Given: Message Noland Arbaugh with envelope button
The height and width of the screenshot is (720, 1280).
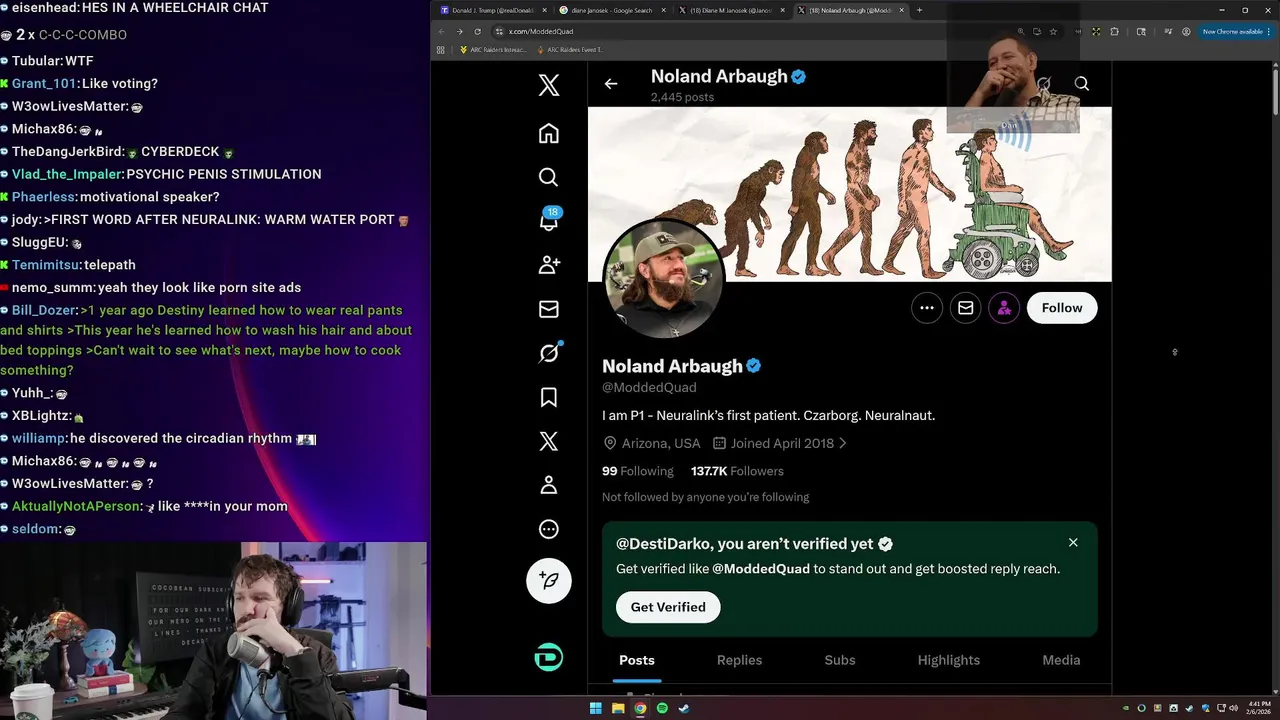Looking at the screenshot, I should [x=965, y=308].
